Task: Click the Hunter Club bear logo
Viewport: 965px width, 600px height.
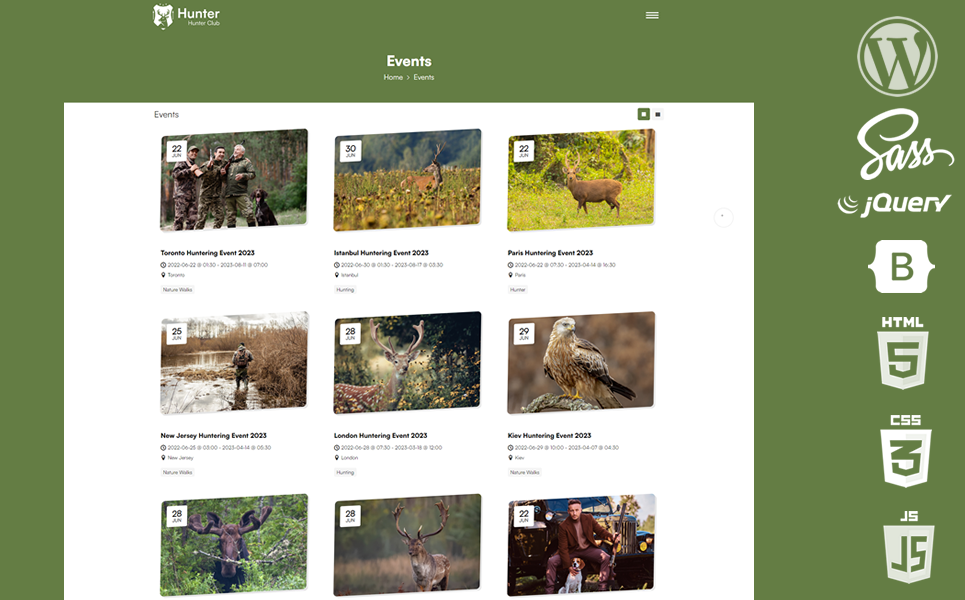Action: coord(163,16)
